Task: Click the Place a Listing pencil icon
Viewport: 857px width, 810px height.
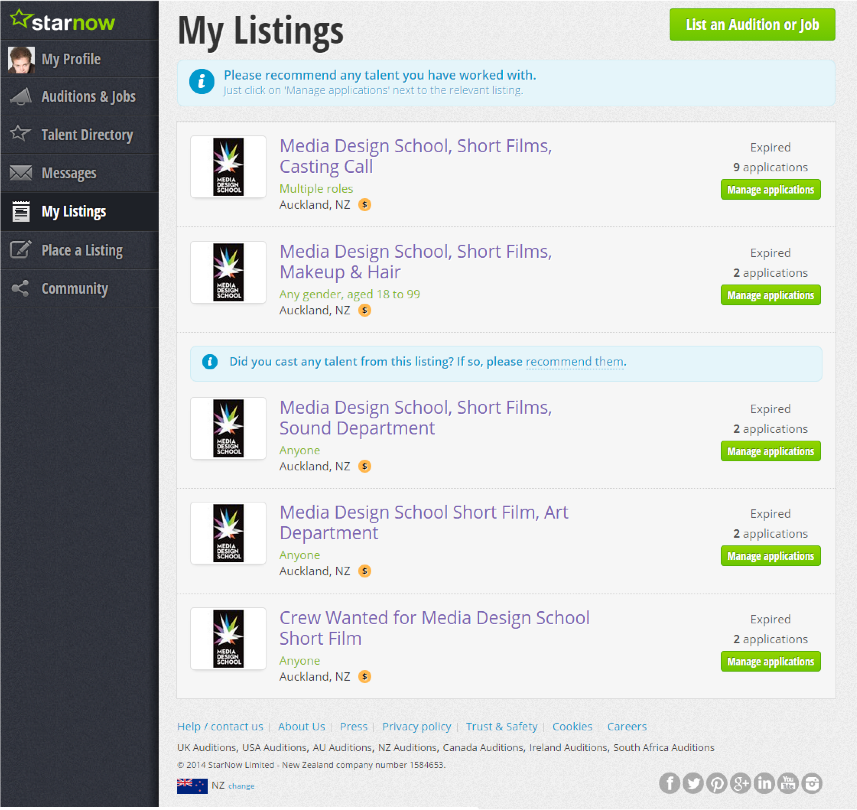Action: coord(21,250)
